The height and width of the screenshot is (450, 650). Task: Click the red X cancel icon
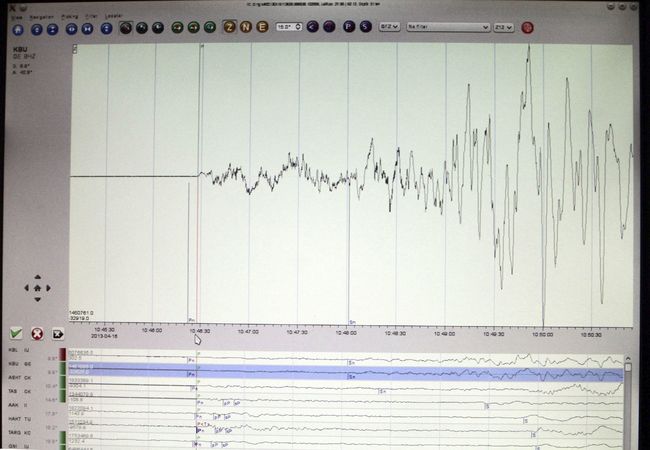point(37,333)
